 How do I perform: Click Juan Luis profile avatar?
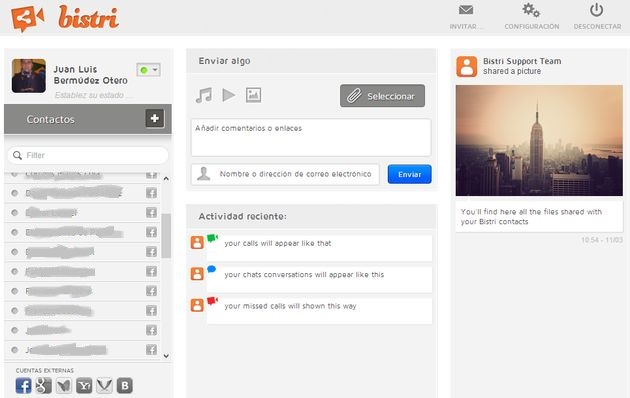coord(29,76)
